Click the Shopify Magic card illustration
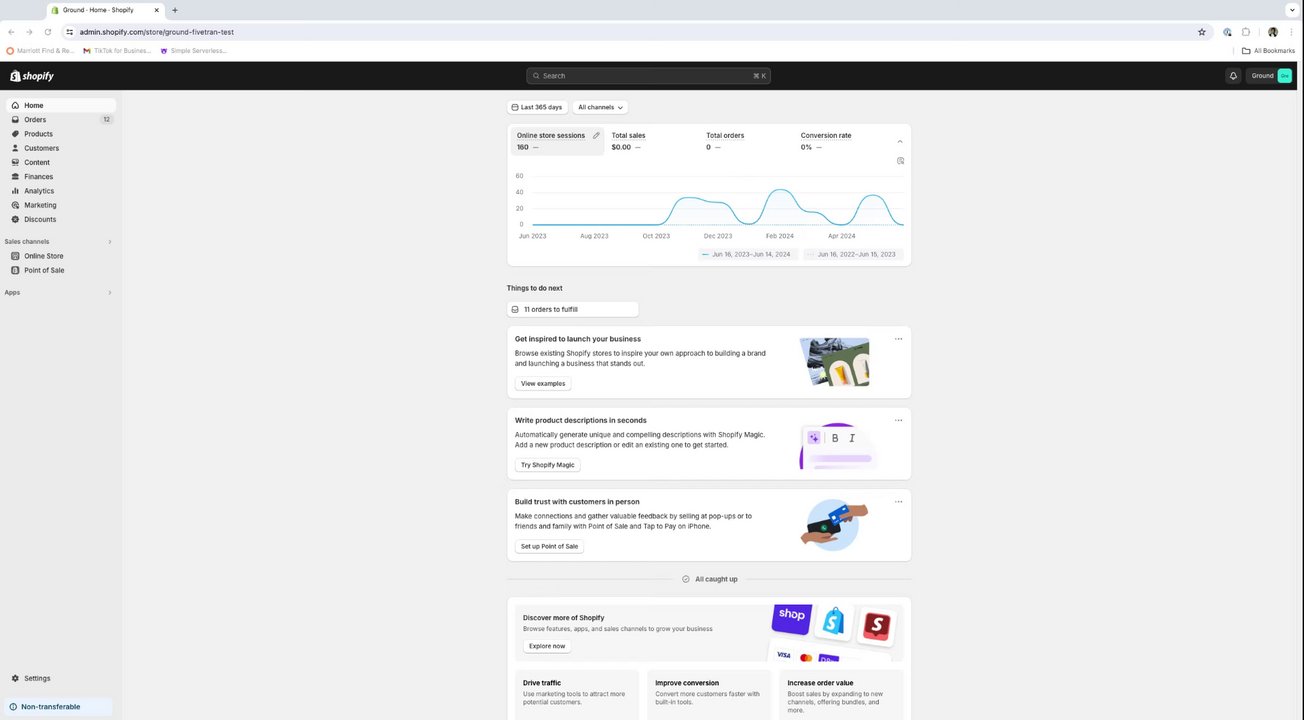The width and height of the screenshot is (1304, 720). (x=838, y=446)
